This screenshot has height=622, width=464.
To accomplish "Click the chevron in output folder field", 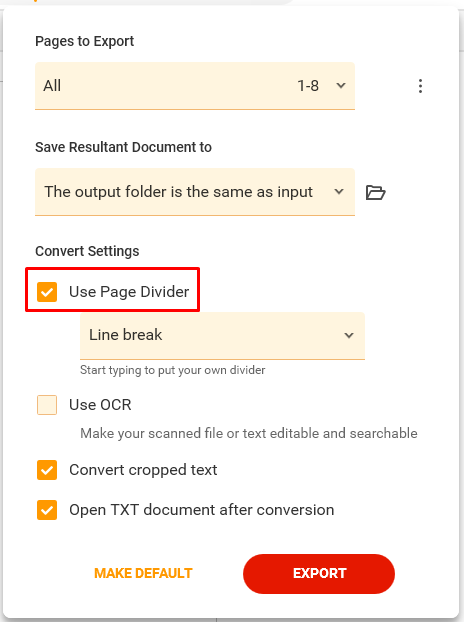I will [x=339, y=192].
